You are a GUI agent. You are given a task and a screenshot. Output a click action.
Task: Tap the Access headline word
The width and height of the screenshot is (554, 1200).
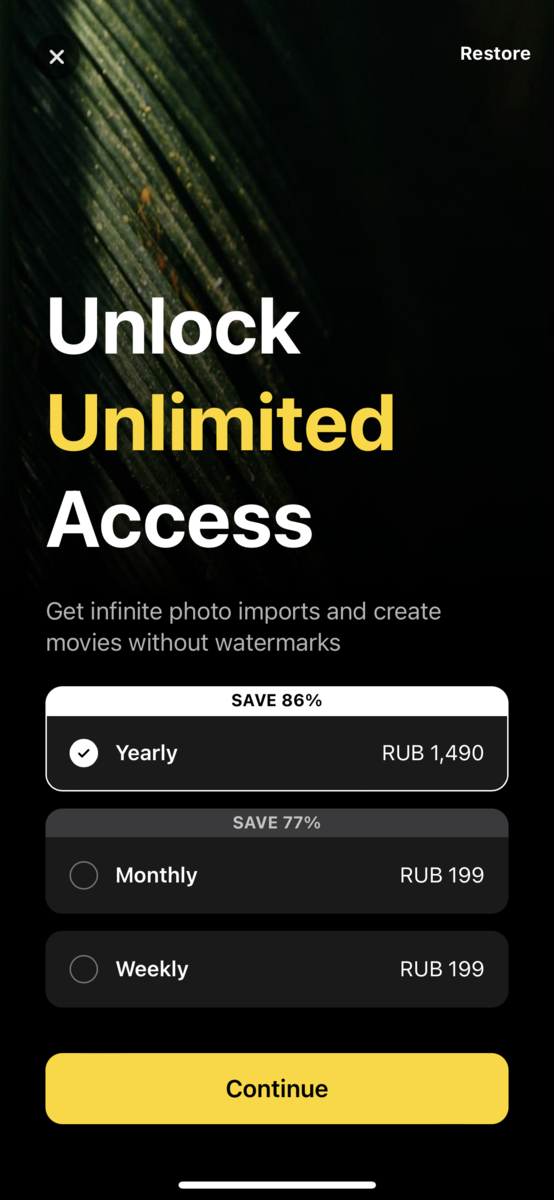coord(179,519)
